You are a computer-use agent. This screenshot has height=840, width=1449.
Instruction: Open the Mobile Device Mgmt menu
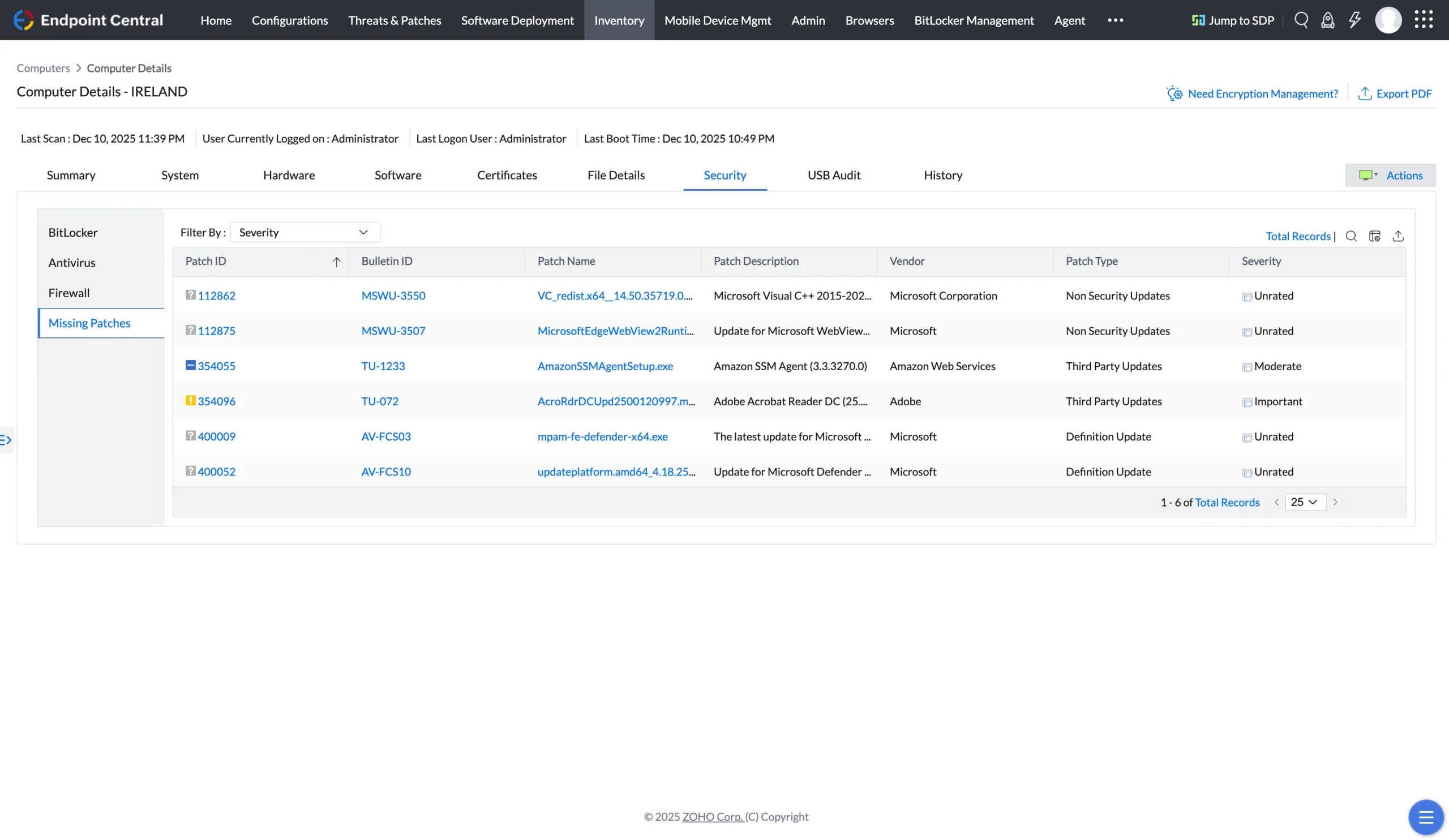click(x=718, y=20)
